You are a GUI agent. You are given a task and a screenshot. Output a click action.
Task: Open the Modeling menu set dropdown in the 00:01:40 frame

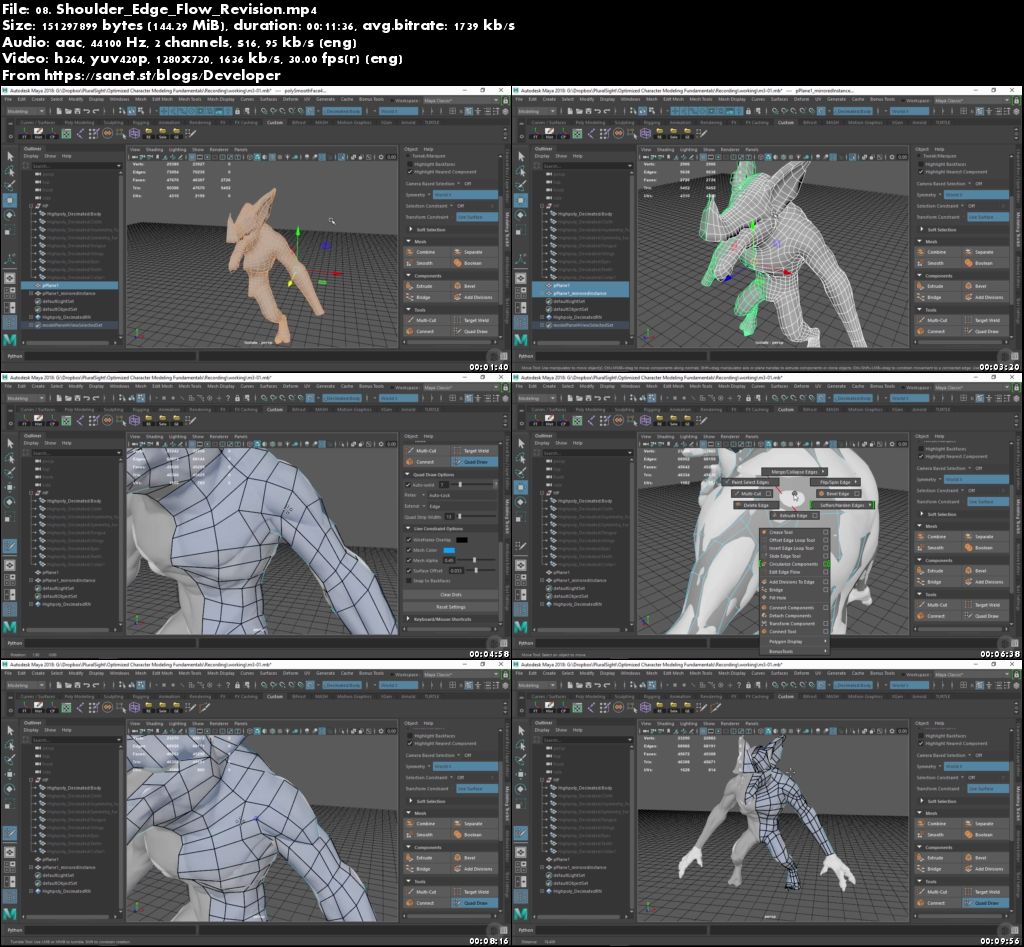(26, 111)
